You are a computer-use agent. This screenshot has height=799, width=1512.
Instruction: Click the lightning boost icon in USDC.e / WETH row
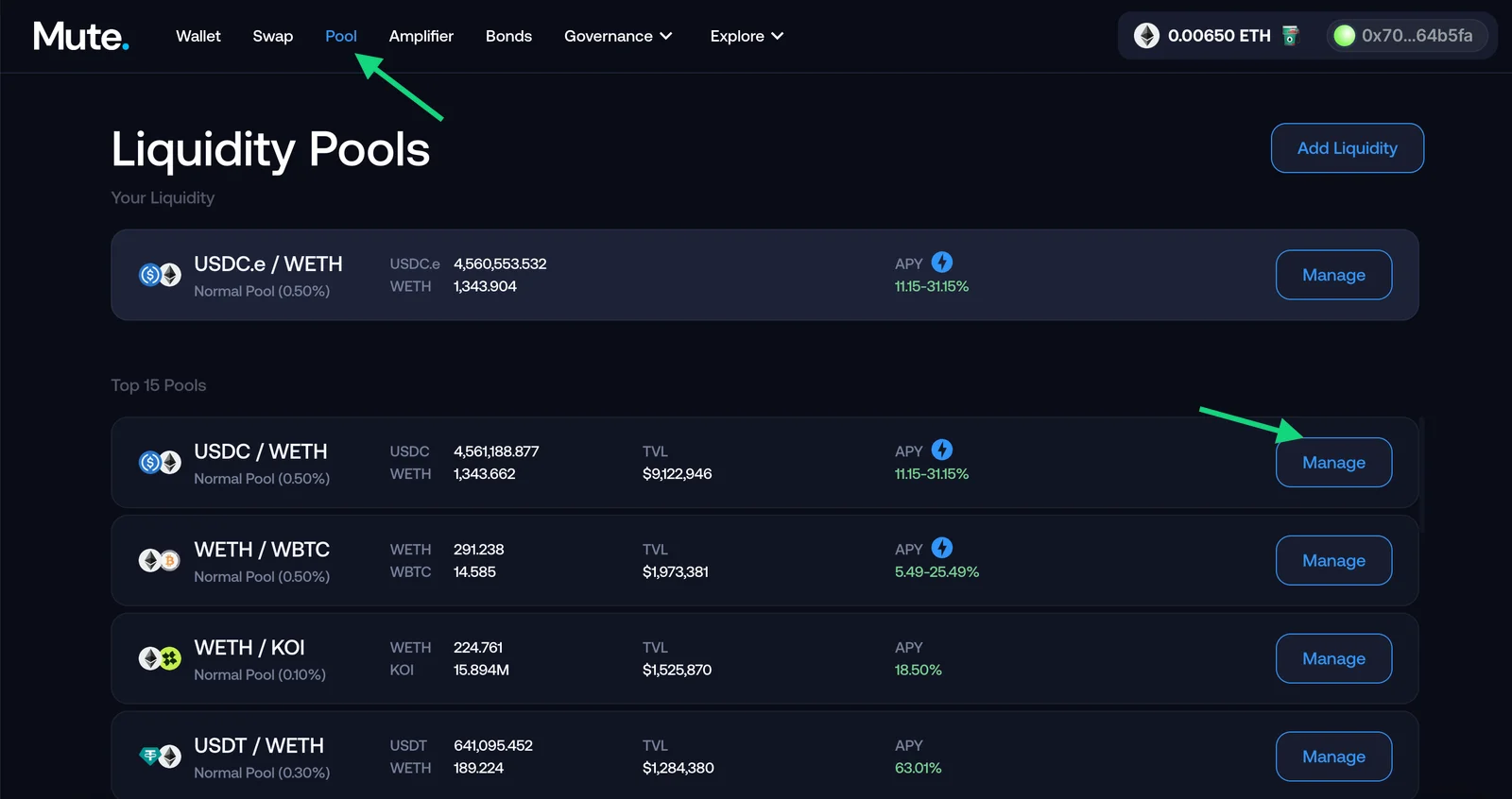click(942, 262)
